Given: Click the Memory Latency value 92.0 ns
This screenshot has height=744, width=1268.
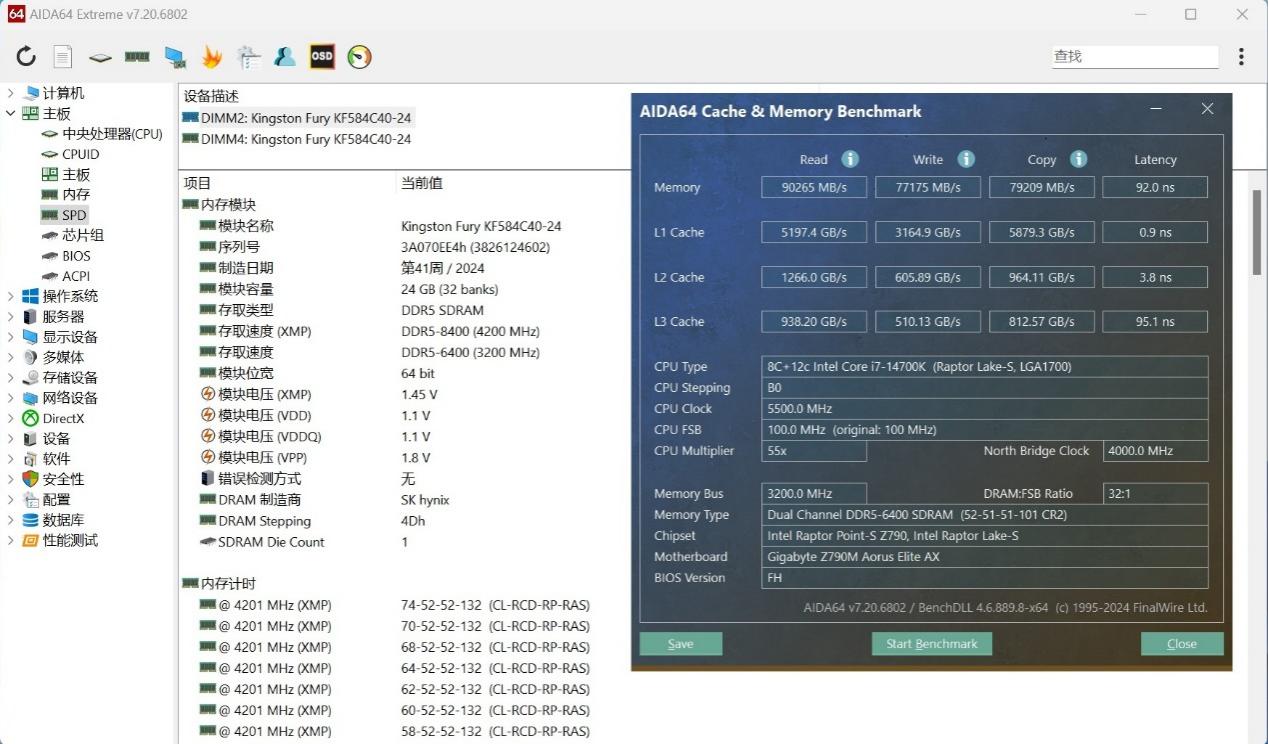Looking at the screenshot, I should coord(1155,187).
